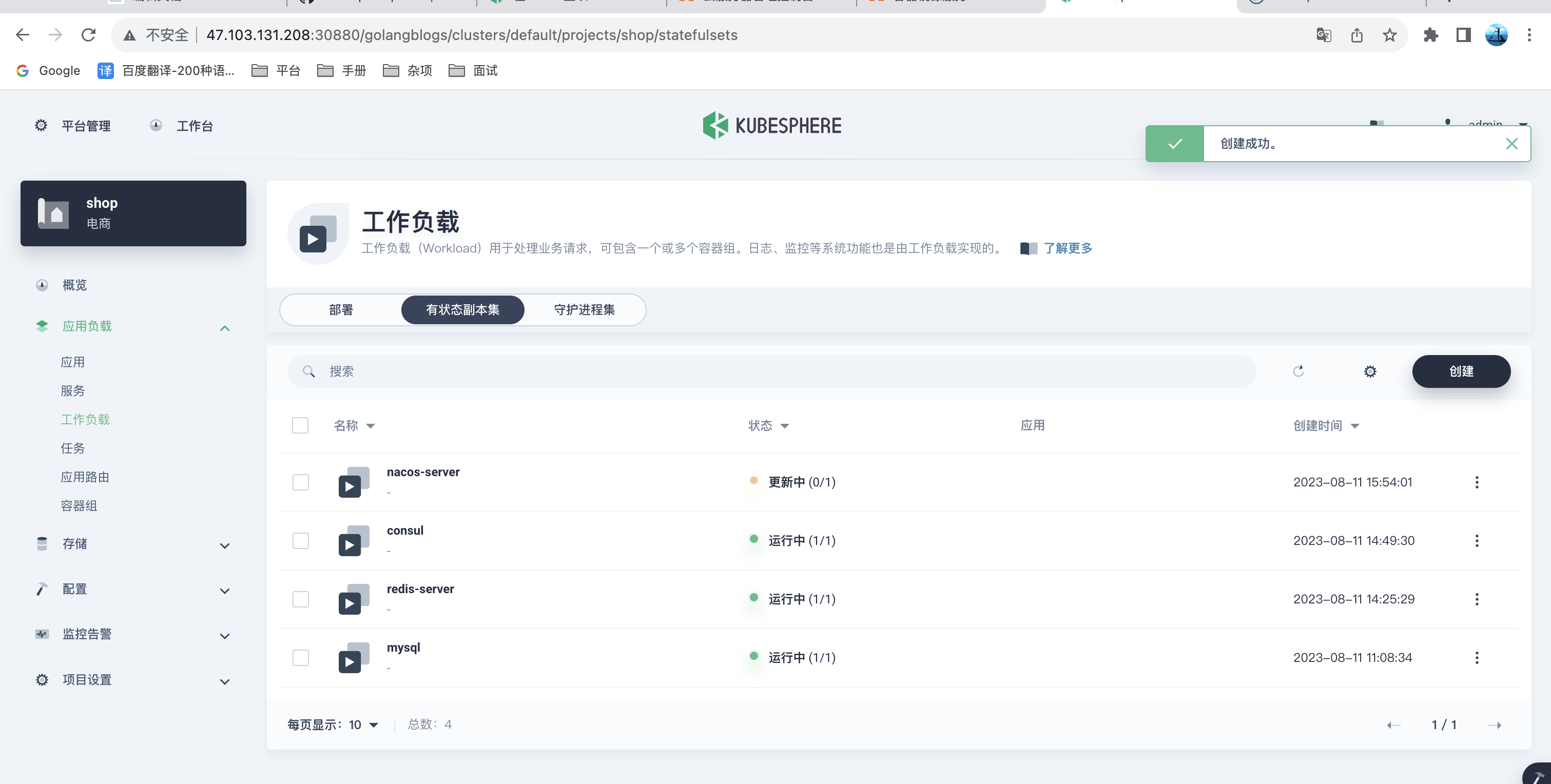
Task: Open the more actions menu for consul
Action: 1477,540
